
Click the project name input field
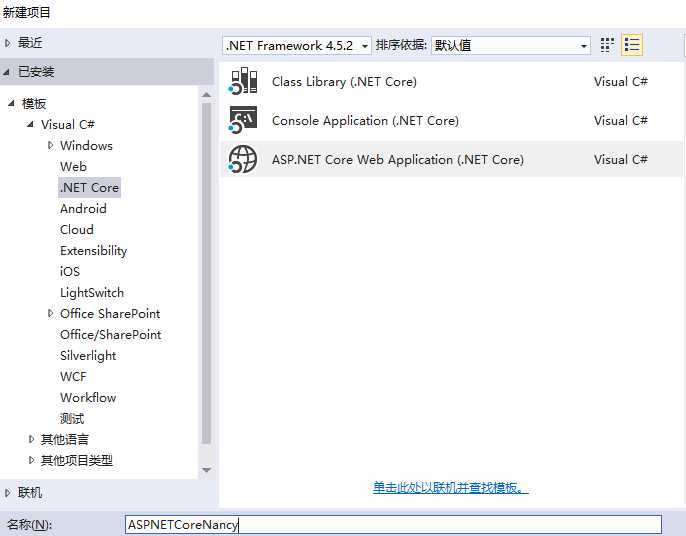pos(393,524)
